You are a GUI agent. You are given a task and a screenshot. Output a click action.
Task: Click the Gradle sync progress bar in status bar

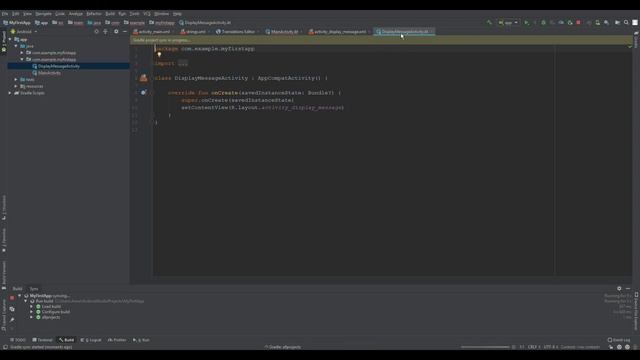485,347
